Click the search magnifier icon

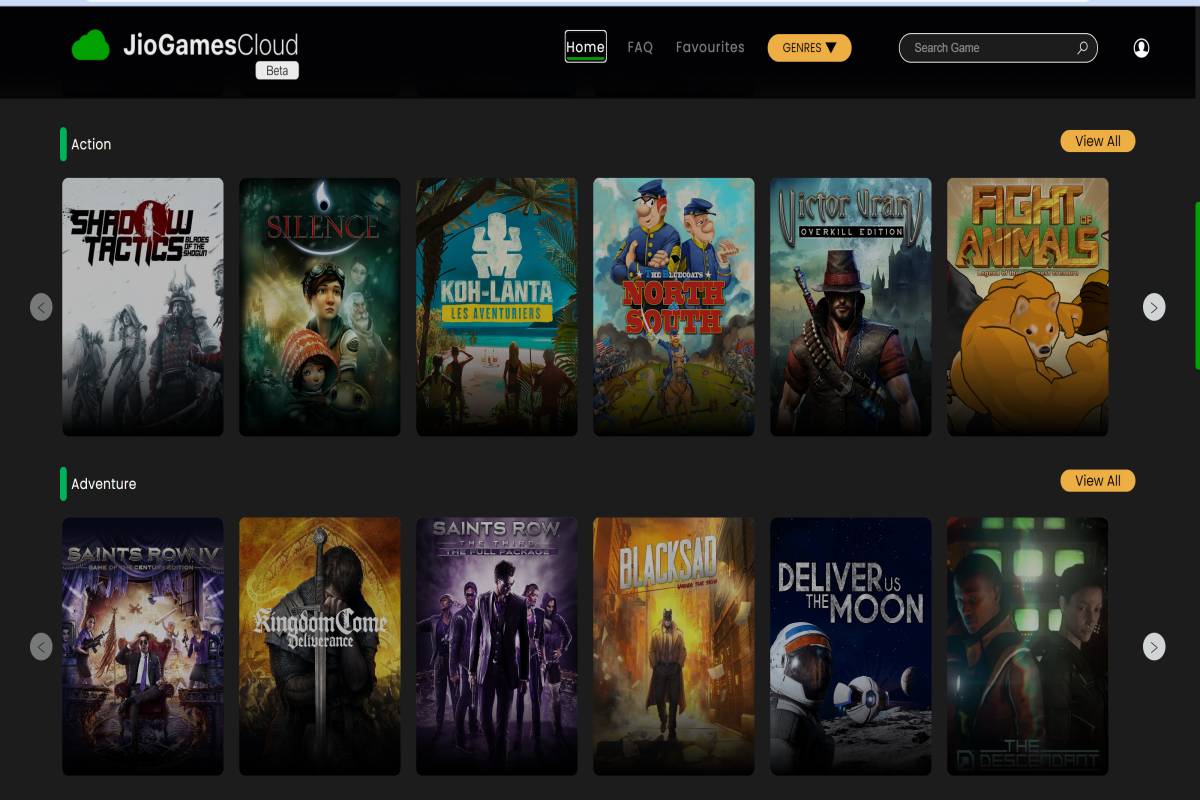coord(1082,48)
